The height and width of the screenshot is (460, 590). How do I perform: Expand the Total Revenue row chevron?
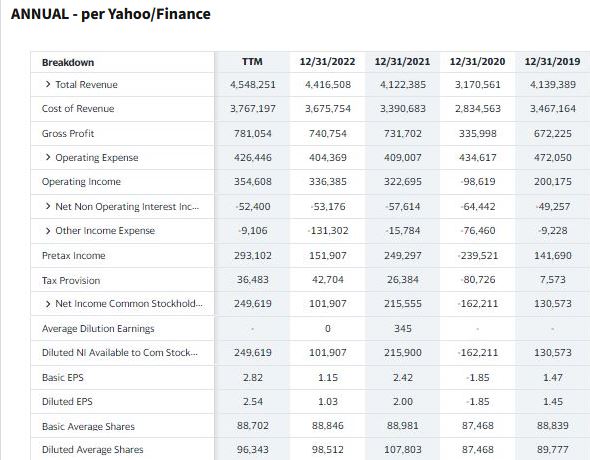[x=48, y=84]
